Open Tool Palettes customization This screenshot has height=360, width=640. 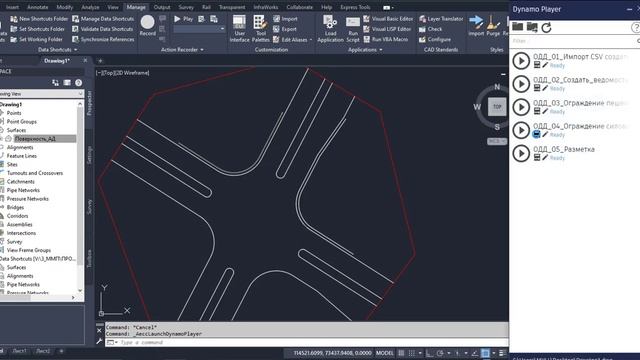(x=260, y=29)
